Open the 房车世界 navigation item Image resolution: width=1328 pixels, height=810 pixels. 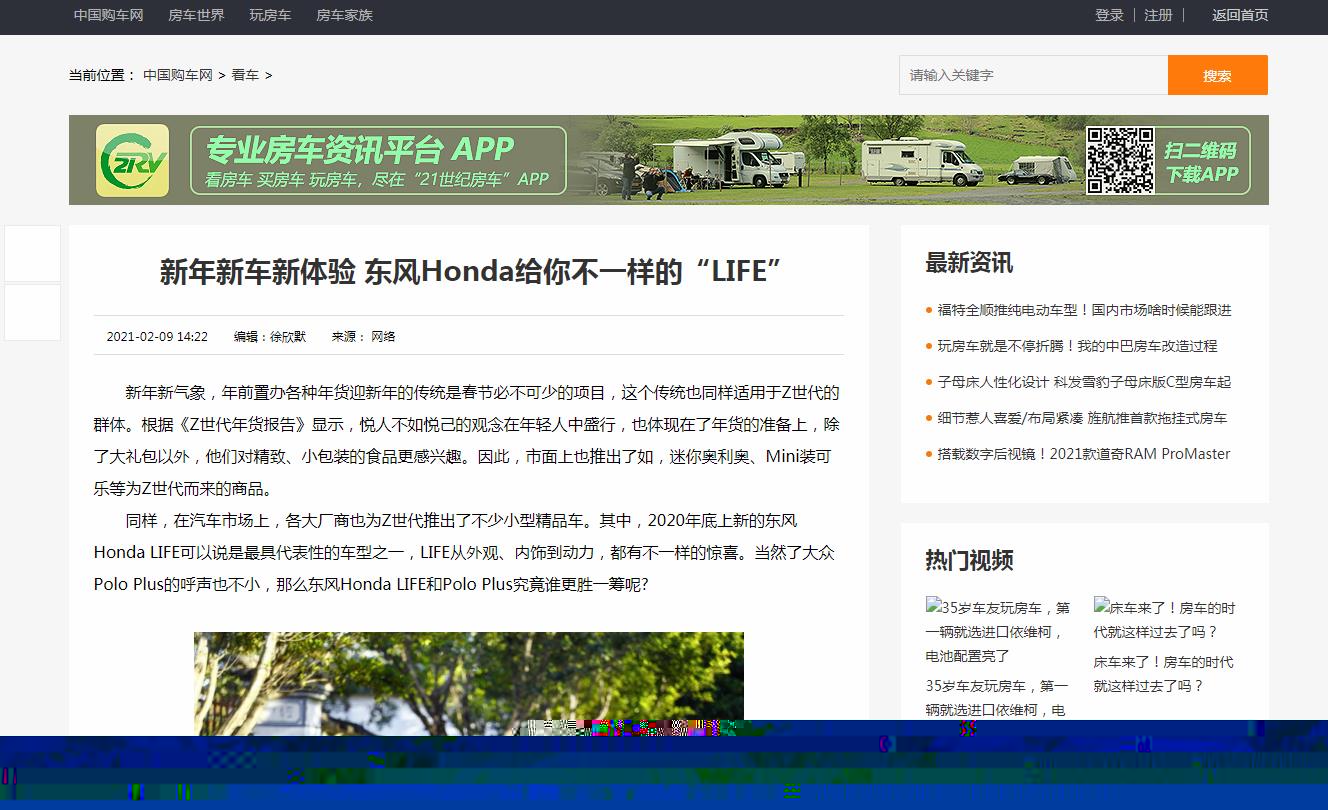click(196, 15)
